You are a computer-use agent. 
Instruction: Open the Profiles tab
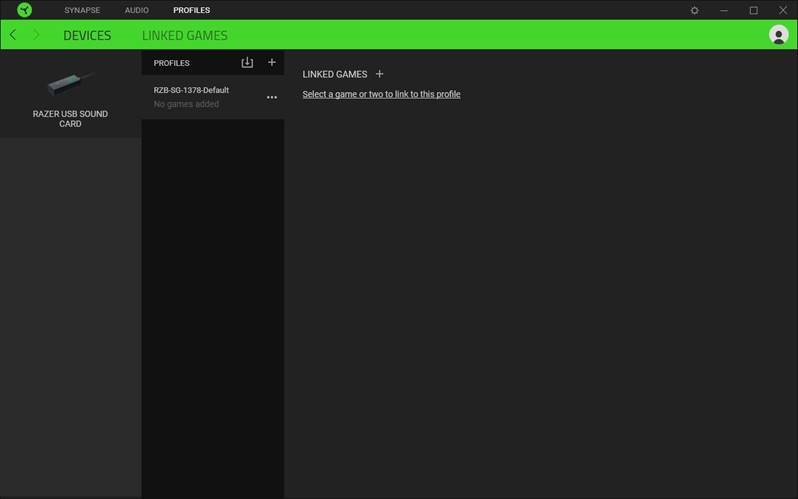(191, 10)
